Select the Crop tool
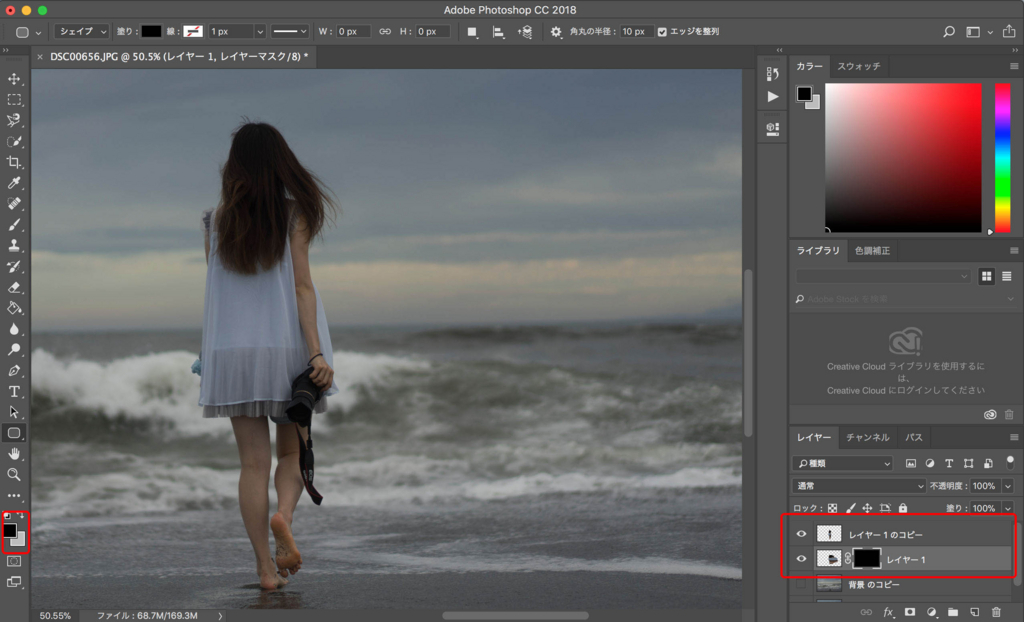This screenshot has height=622, width=1024. coord(14,162)
